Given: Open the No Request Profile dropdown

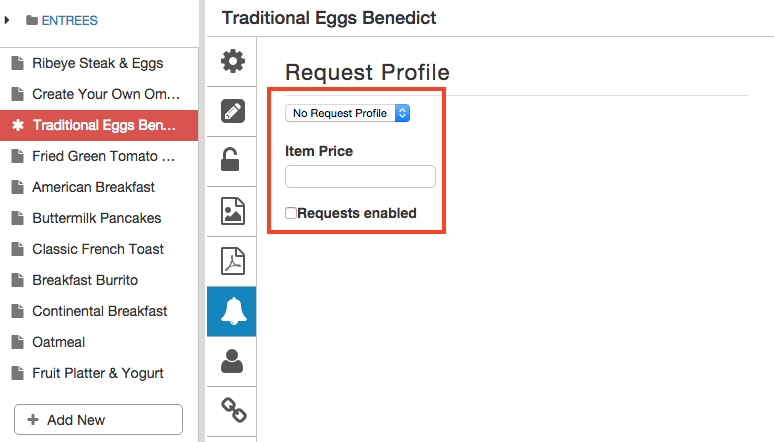Looking at the screenshot, I should tap(348, 113).
